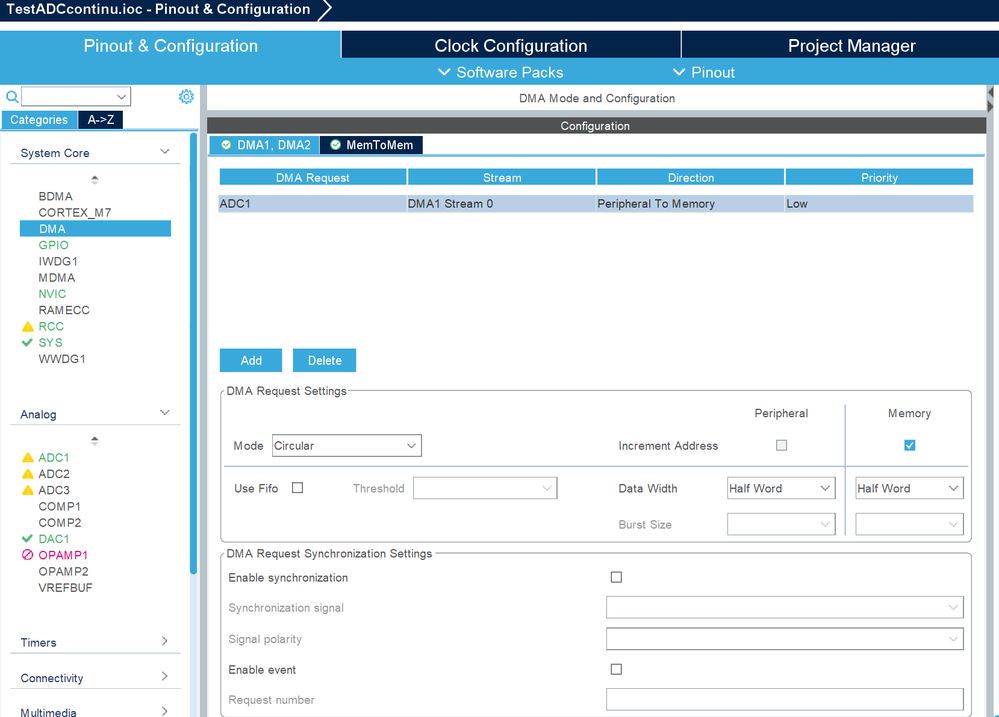
Task: Click the ADC2 warning triangle icon
Action: [x=27, y=474]
